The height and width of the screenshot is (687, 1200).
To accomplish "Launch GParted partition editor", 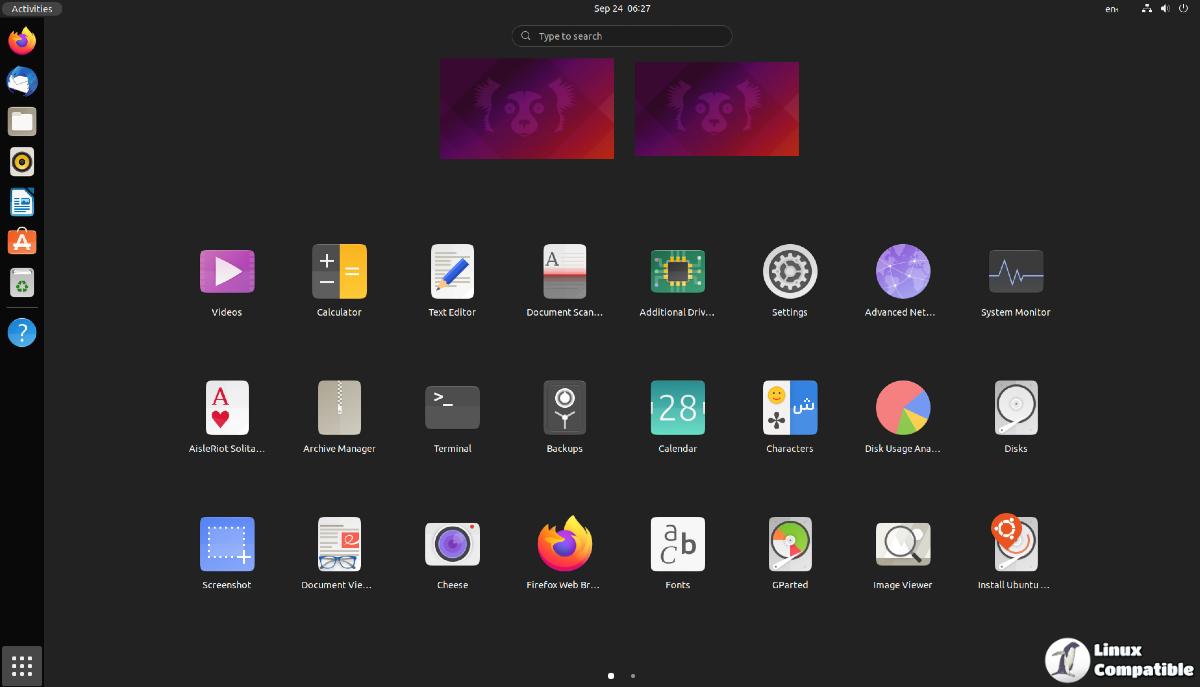I will click(790, 545).
